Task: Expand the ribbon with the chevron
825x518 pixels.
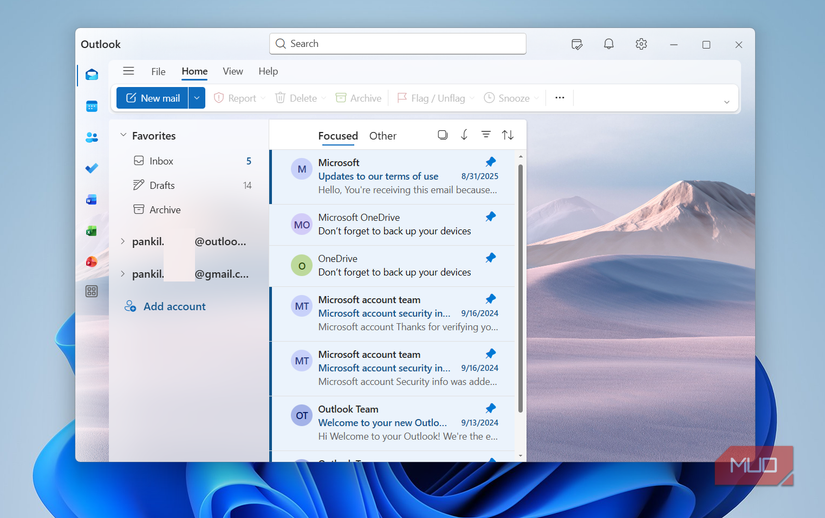Action: pyautogui.click(x=727, y=102)
